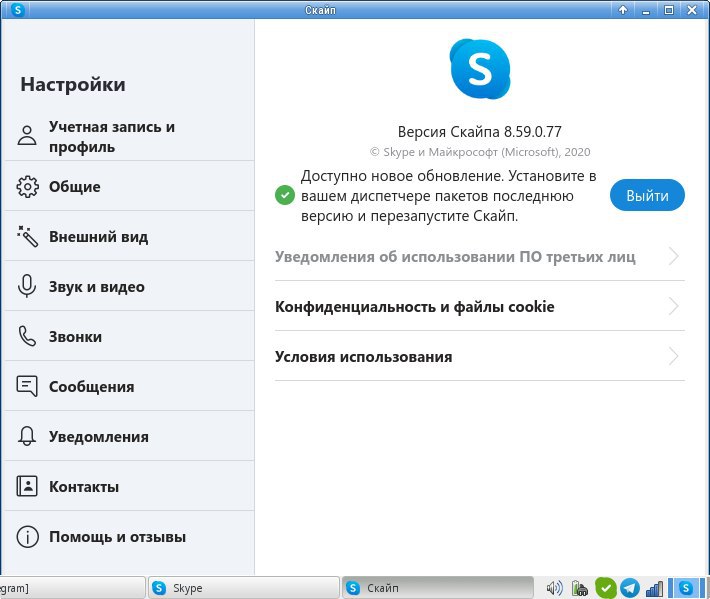Click the gear icon beside Общие
710x599 pixels.
(x=27, y=187)
